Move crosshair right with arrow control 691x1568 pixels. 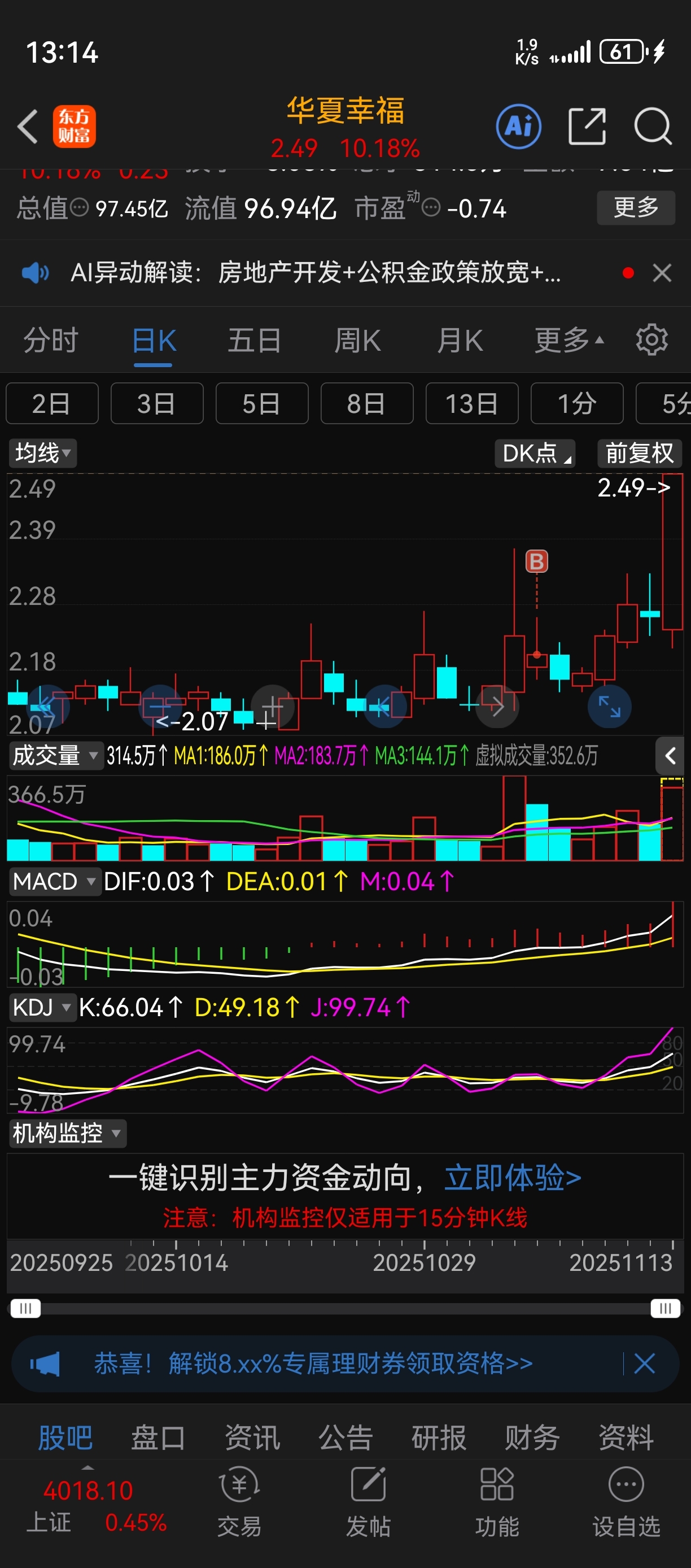(x=497, y=706)
